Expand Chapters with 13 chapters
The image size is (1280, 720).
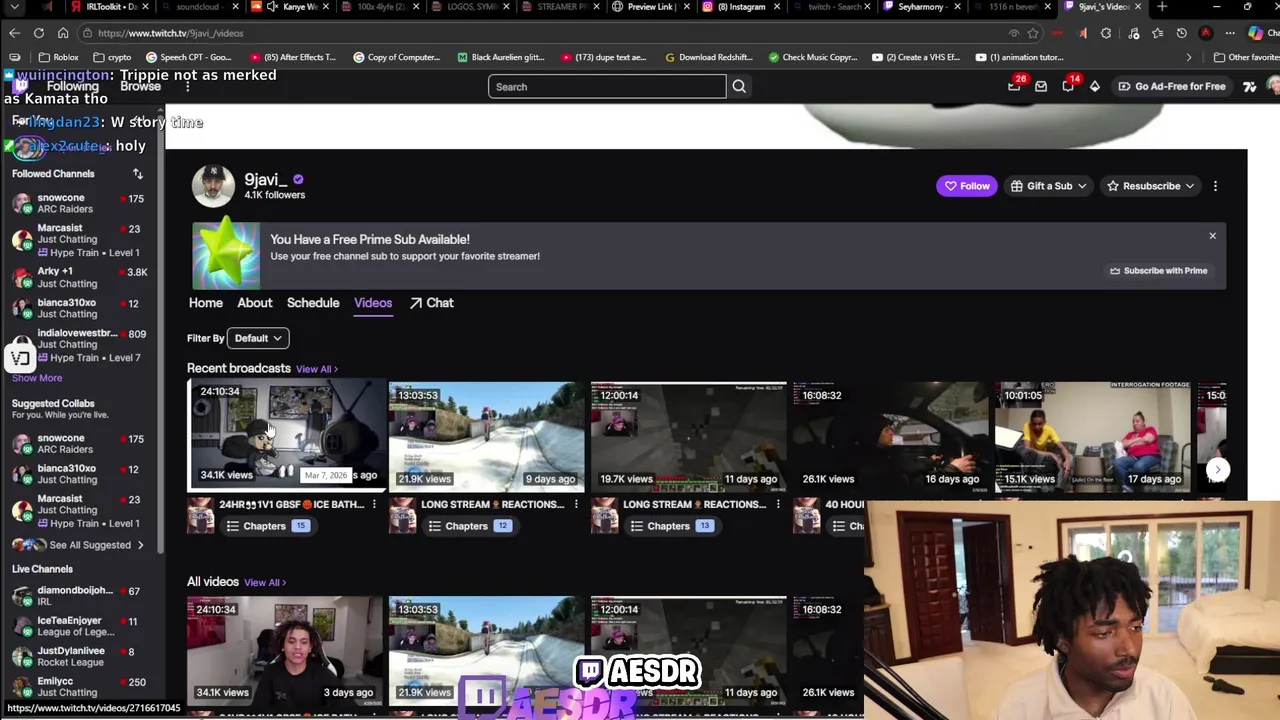(x=670, y=526)
